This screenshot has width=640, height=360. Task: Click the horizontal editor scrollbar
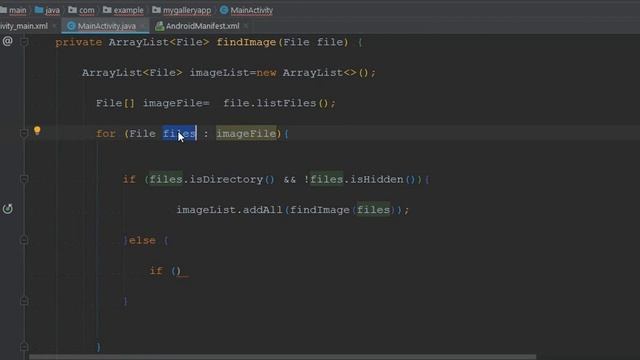pos(282,357)
